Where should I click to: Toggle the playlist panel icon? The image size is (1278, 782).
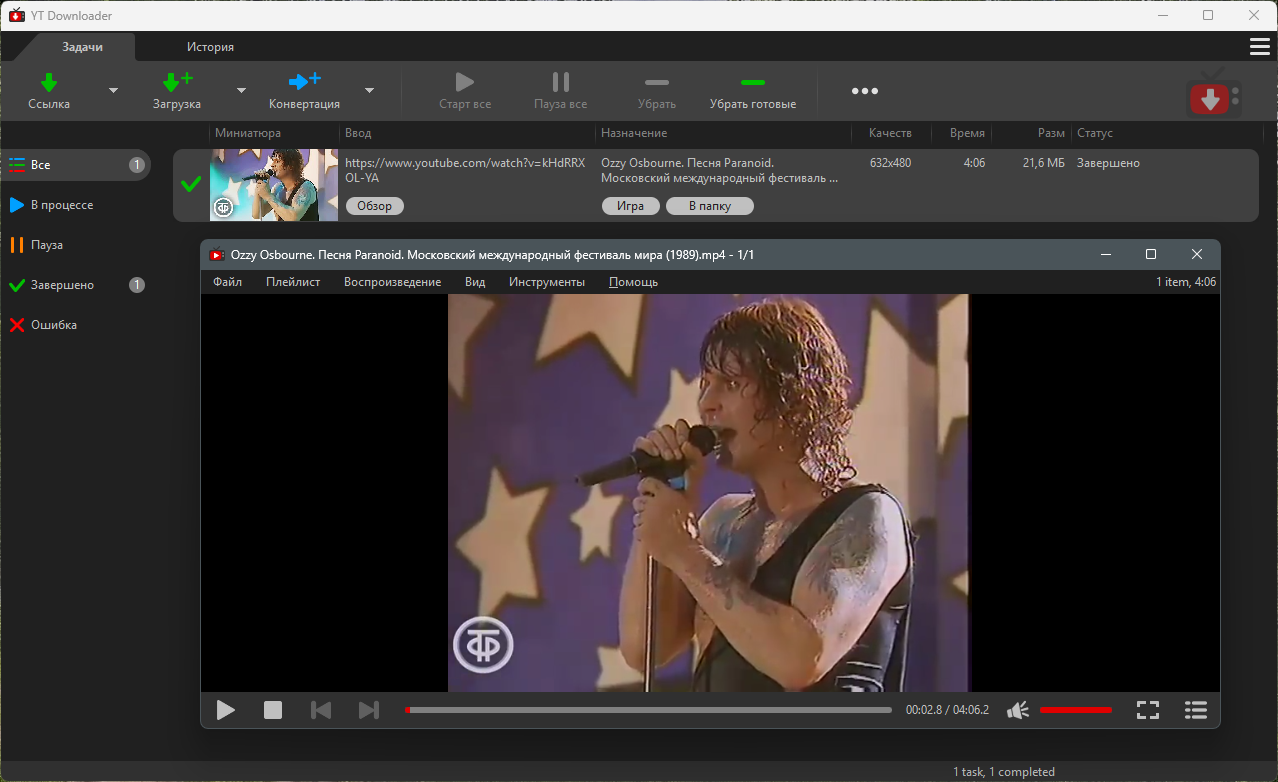(x=1195, y=710)
